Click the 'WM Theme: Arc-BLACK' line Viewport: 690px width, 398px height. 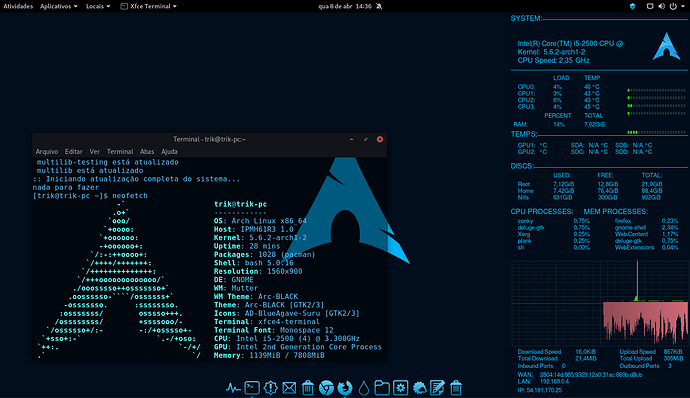[256, 296]
